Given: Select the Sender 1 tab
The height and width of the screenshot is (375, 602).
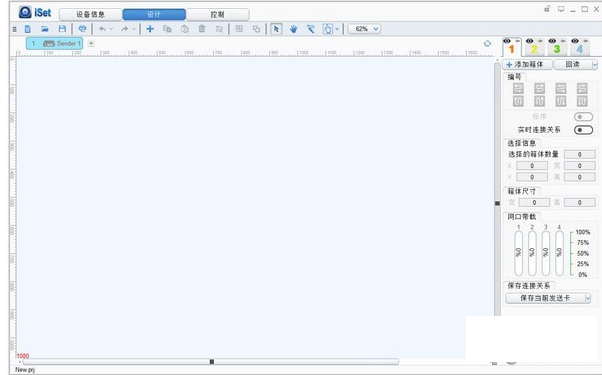Looking at the screenshot, I should [55, 43].
